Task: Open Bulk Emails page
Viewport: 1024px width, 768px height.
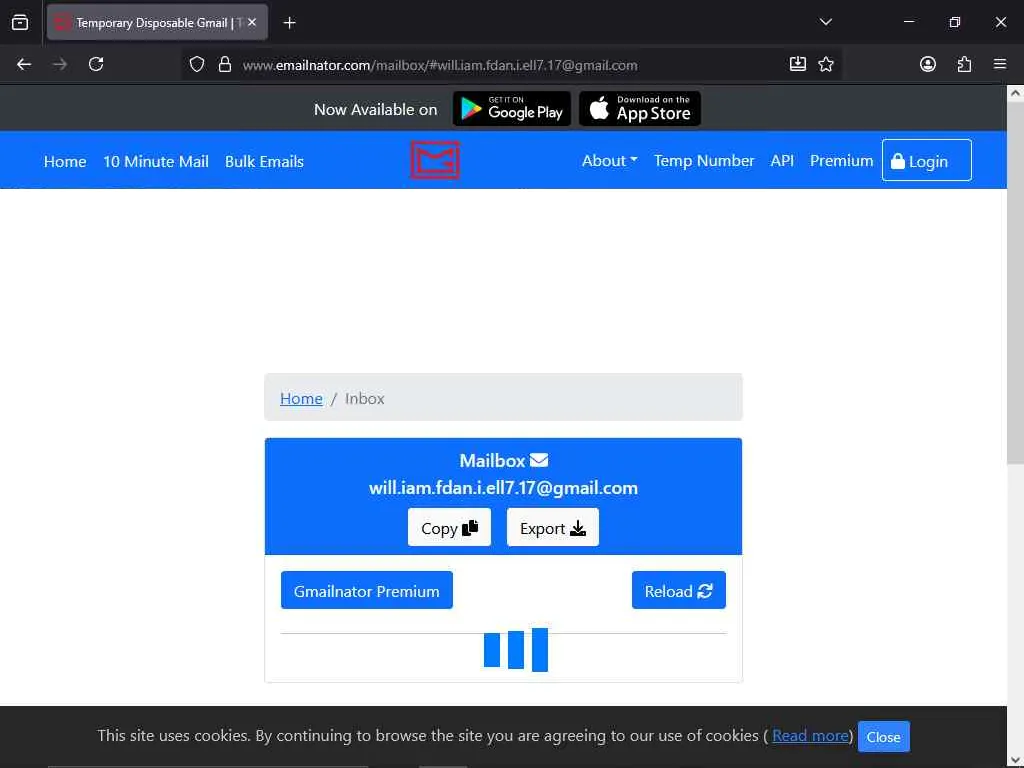Action: tap(264, 161)
